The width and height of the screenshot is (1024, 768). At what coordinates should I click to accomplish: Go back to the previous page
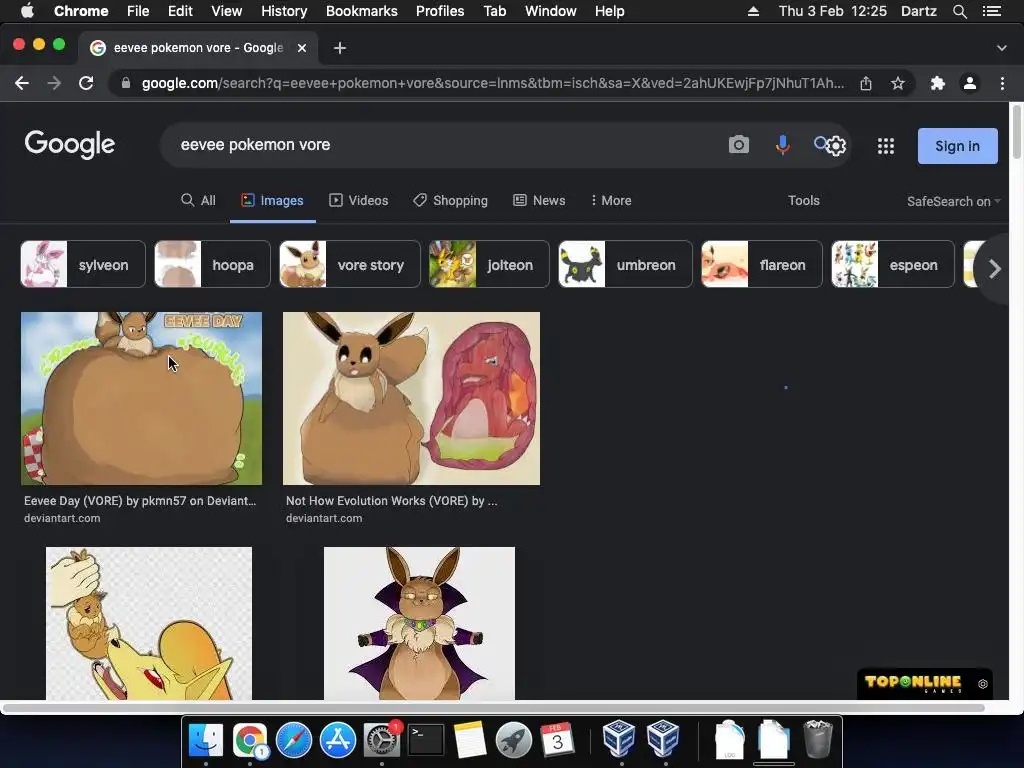pyautogui.click(x=22, y=84)
